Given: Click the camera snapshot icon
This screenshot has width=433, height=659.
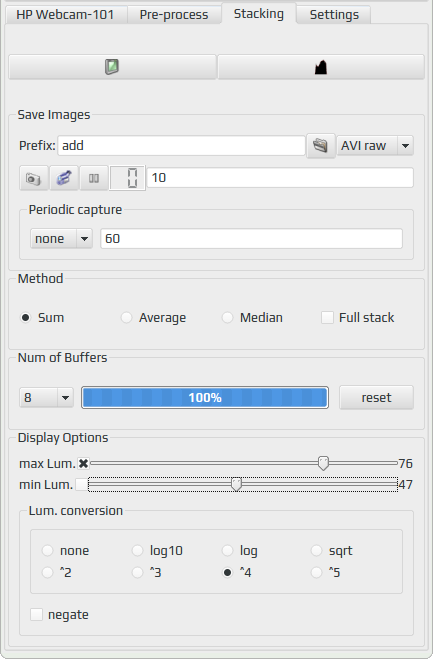Looking at the screenshot, I should point(34,178).
